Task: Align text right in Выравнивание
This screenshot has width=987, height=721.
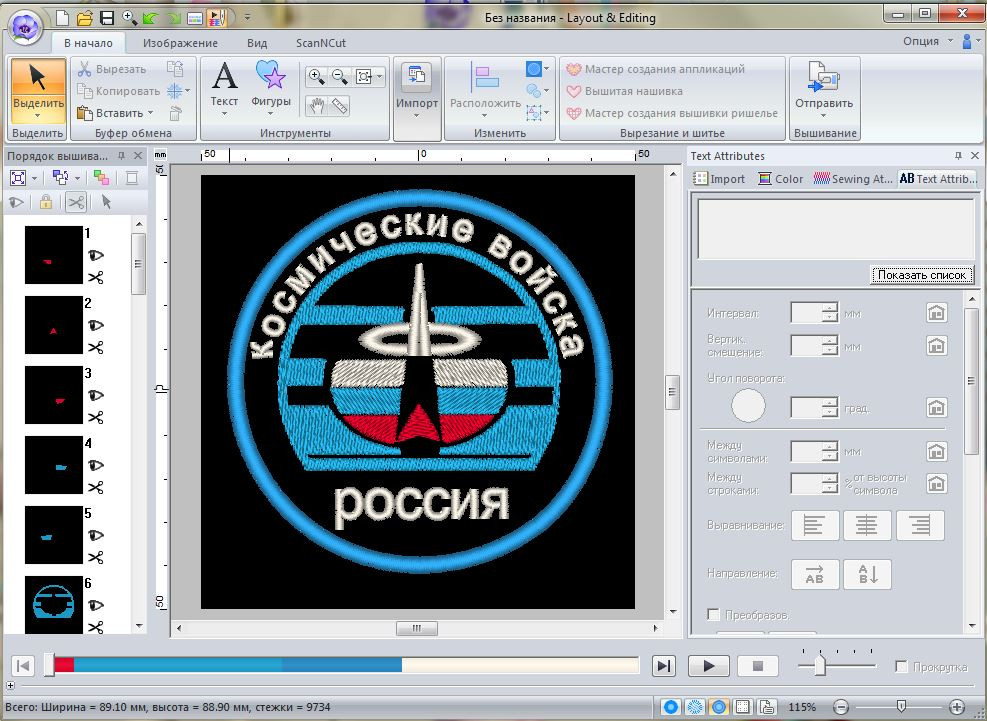Action: [920, 525]
